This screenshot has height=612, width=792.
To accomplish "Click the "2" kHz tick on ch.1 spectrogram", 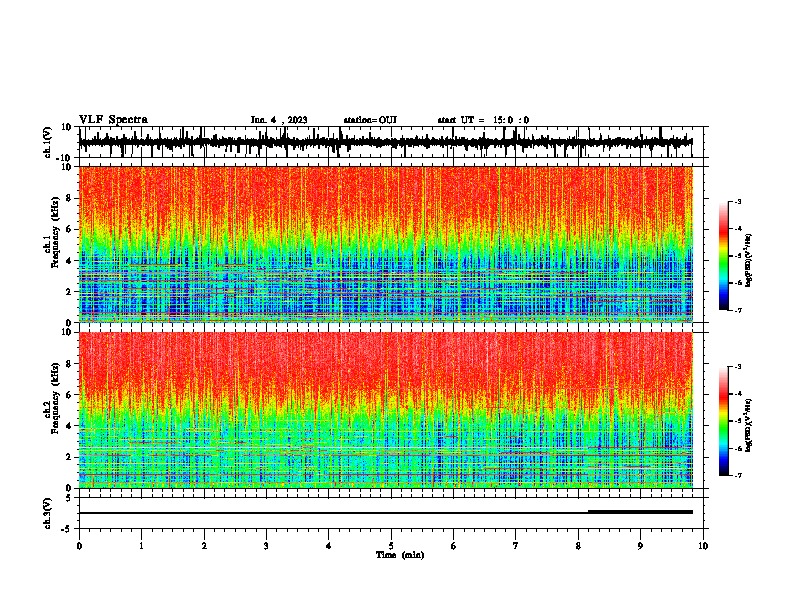I will pos(69,292).
